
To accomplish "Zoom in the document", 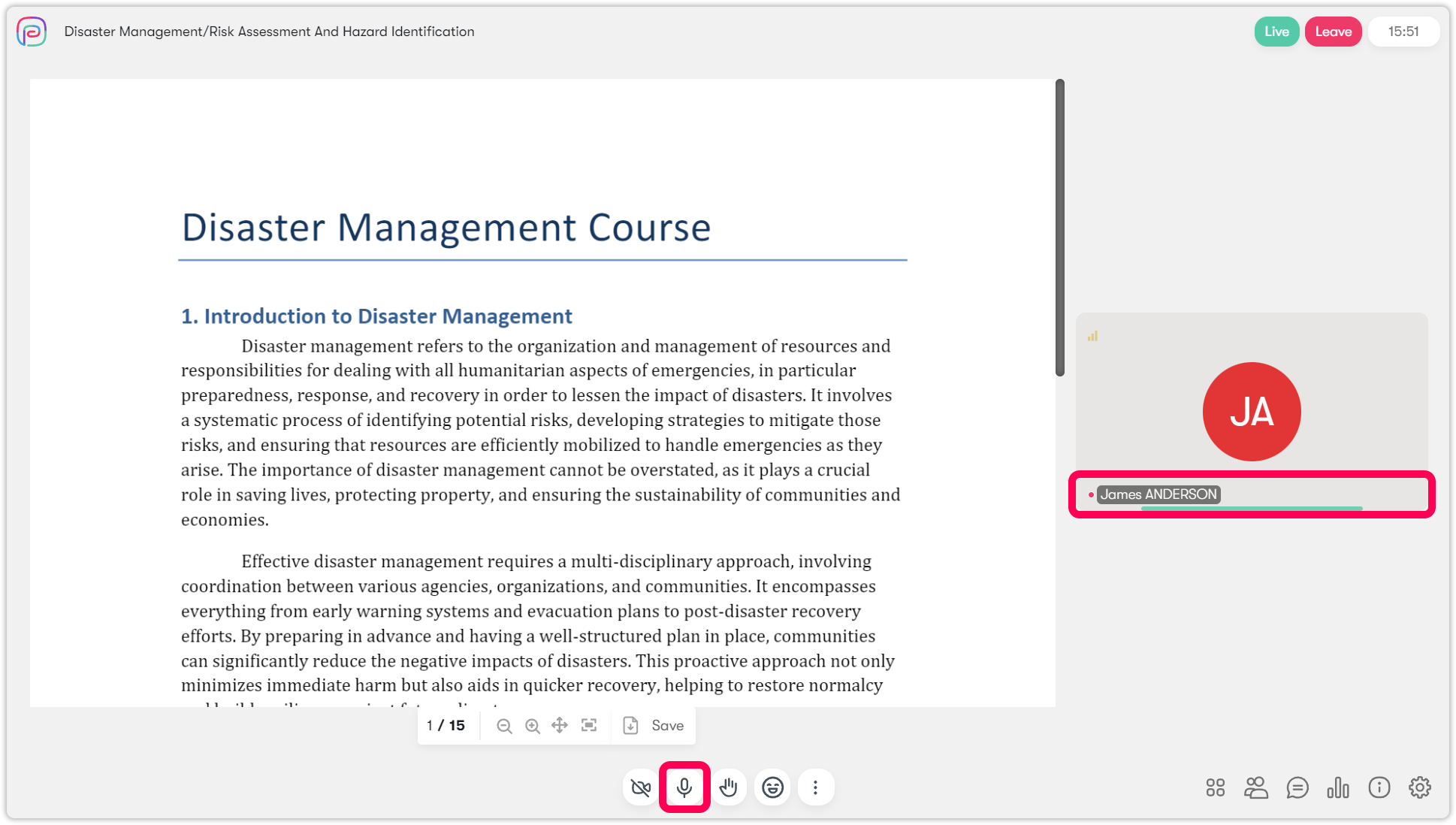I will coord(532,726).
